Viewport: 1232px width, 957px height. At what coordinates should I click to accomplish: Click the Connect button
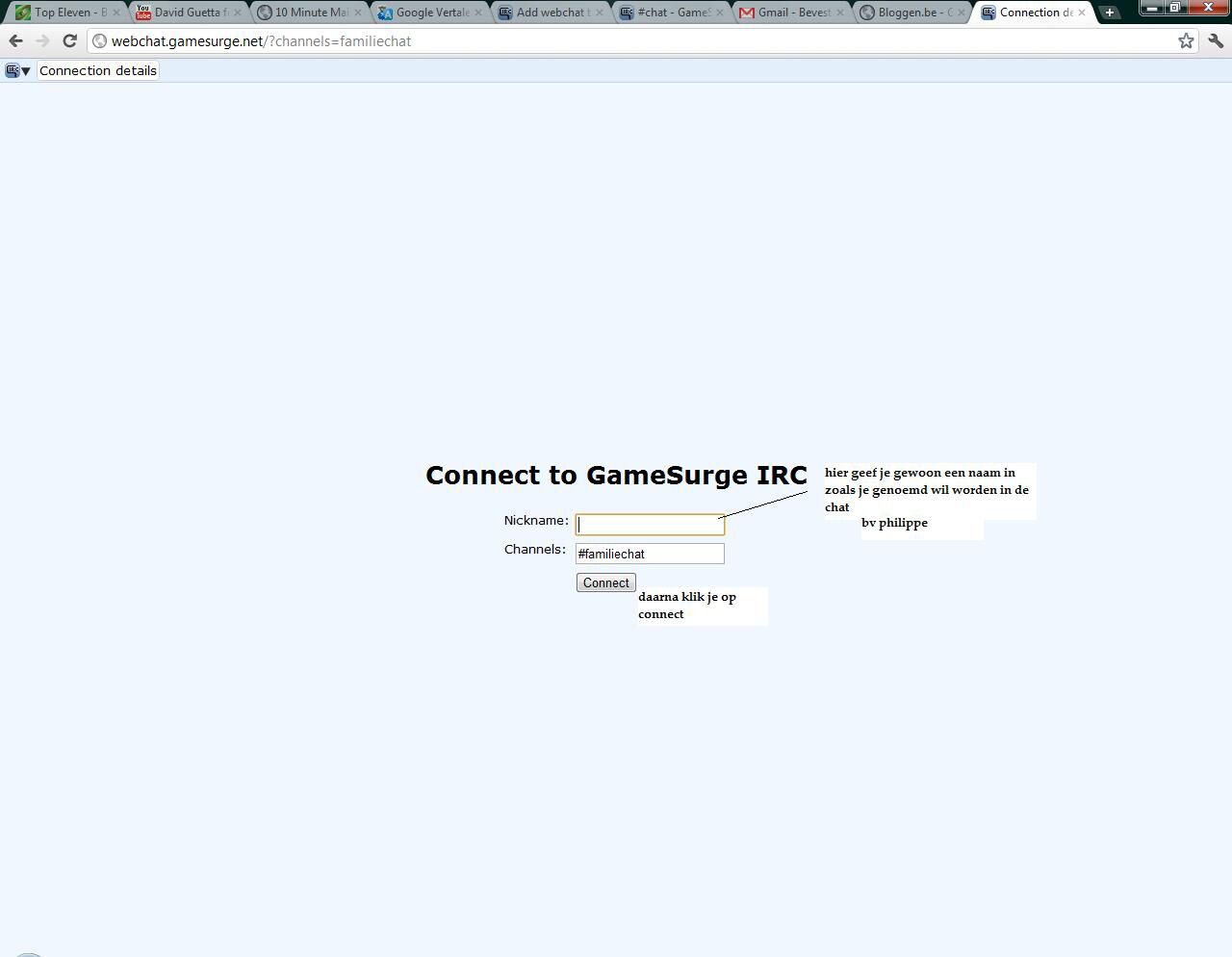click(605, 582)
